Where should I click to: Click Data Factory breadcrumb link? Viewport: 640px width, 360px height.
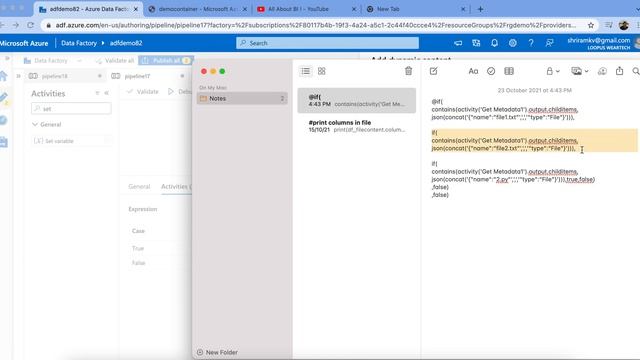tap(79, 43)
